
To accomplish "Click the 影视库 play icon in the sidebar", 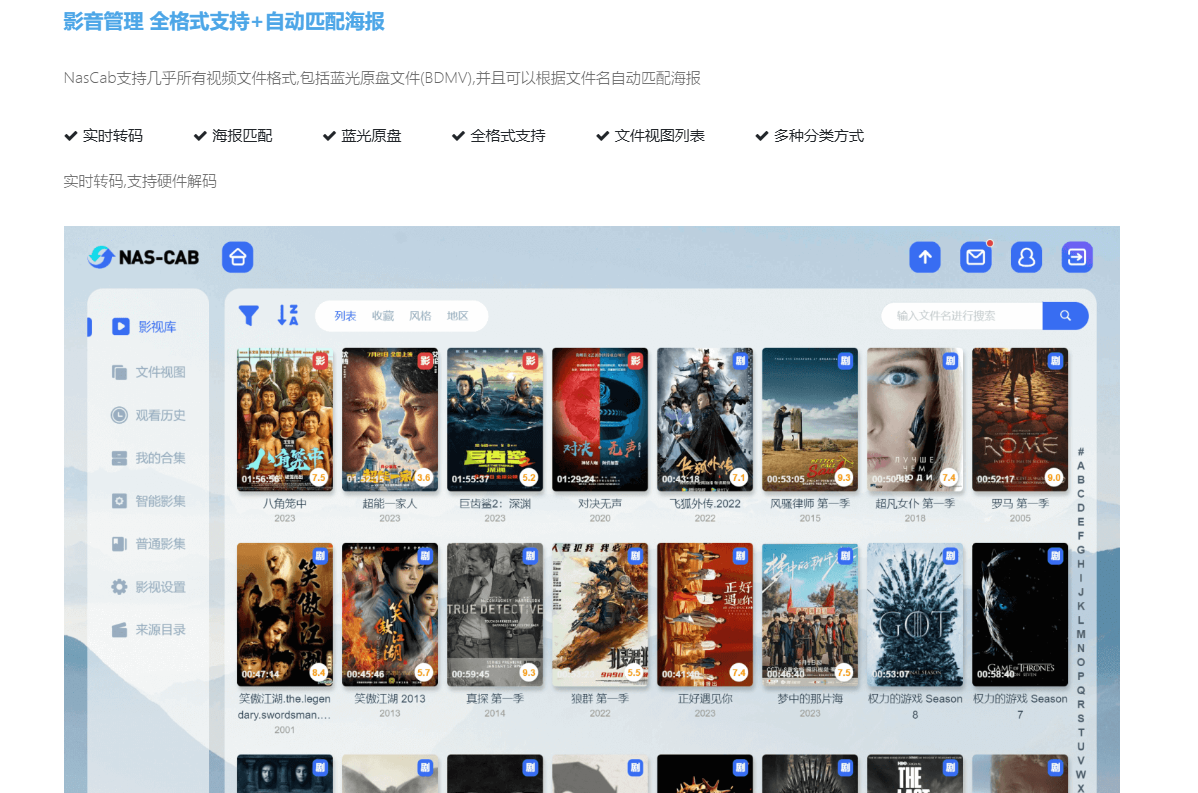I will pos(121,327).
